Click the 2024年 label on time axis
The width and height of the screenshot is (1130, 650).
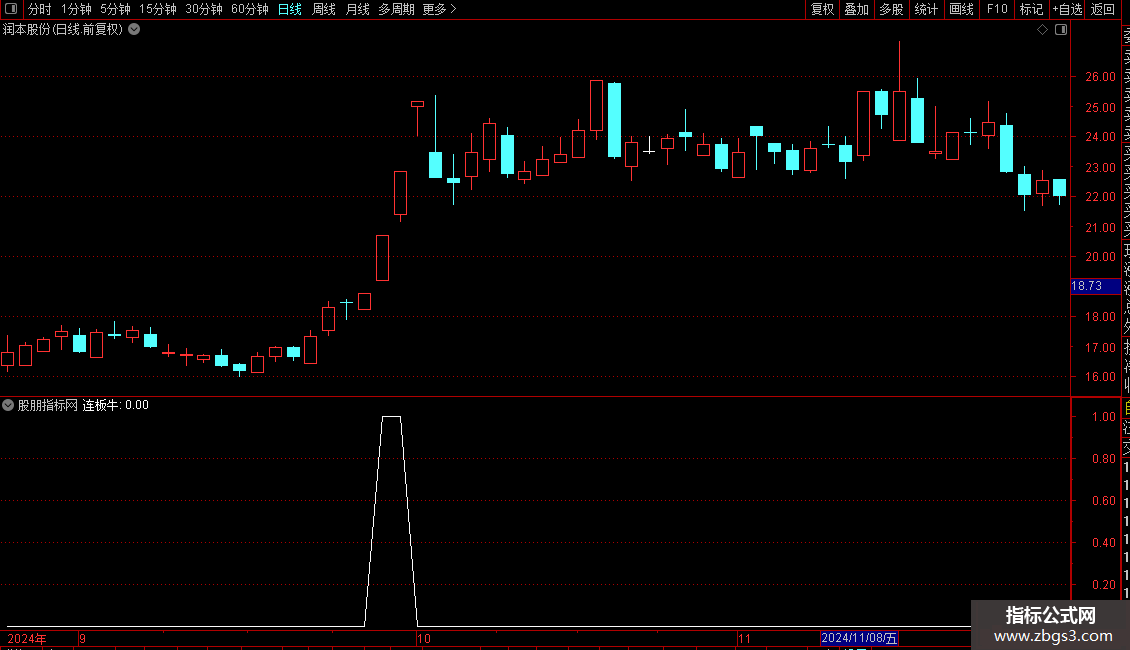pos(27,638)
